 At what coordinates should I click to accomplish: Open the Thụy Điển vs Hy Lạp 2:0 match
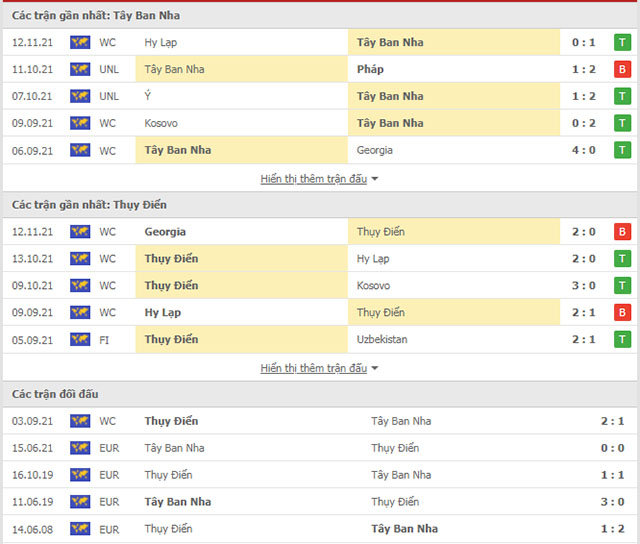point(320,259)
